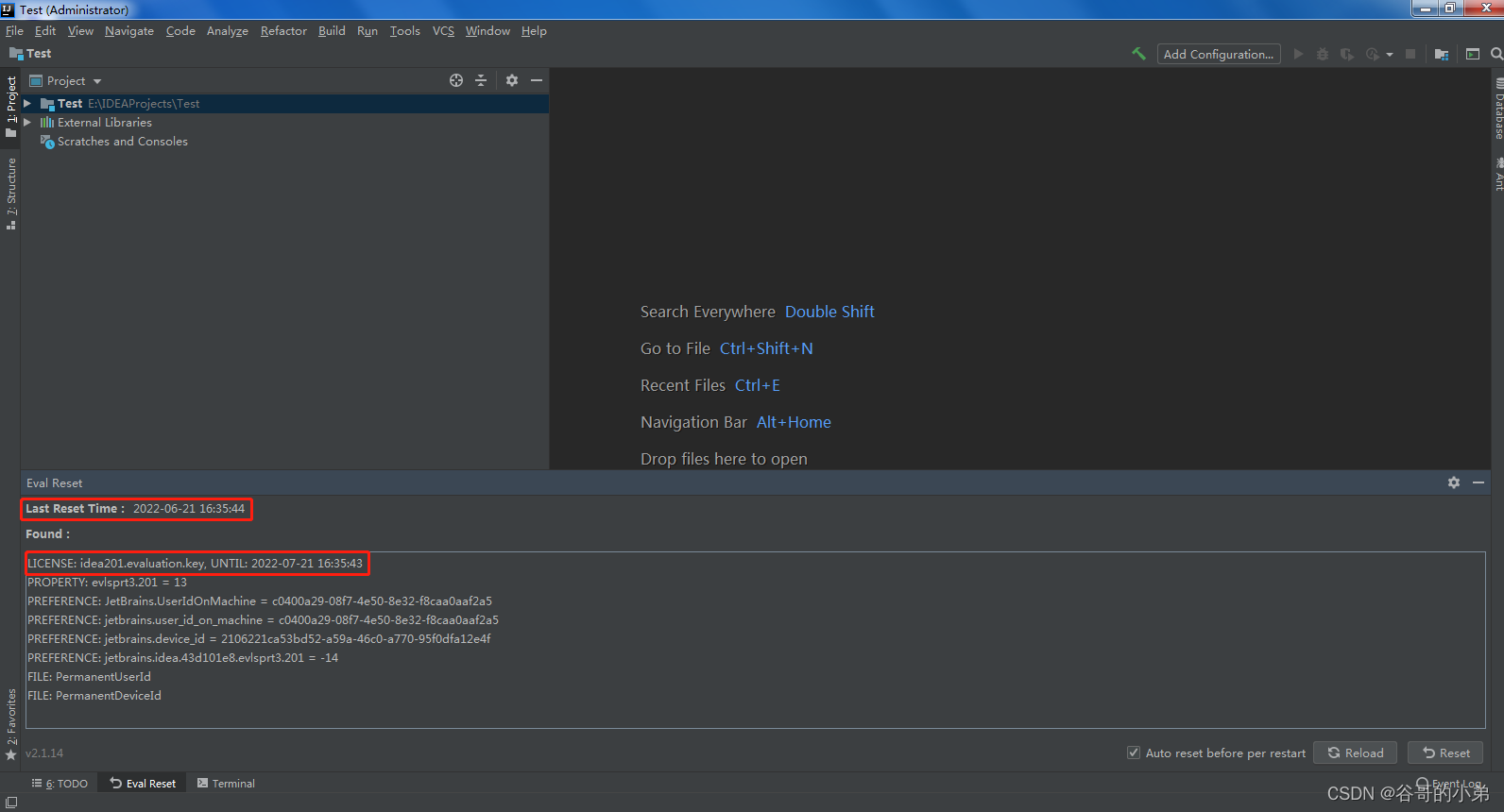The height and width of the screenshot is (812, 1504).
Task: Click the External Libraries icon
Action: point(46,123)
